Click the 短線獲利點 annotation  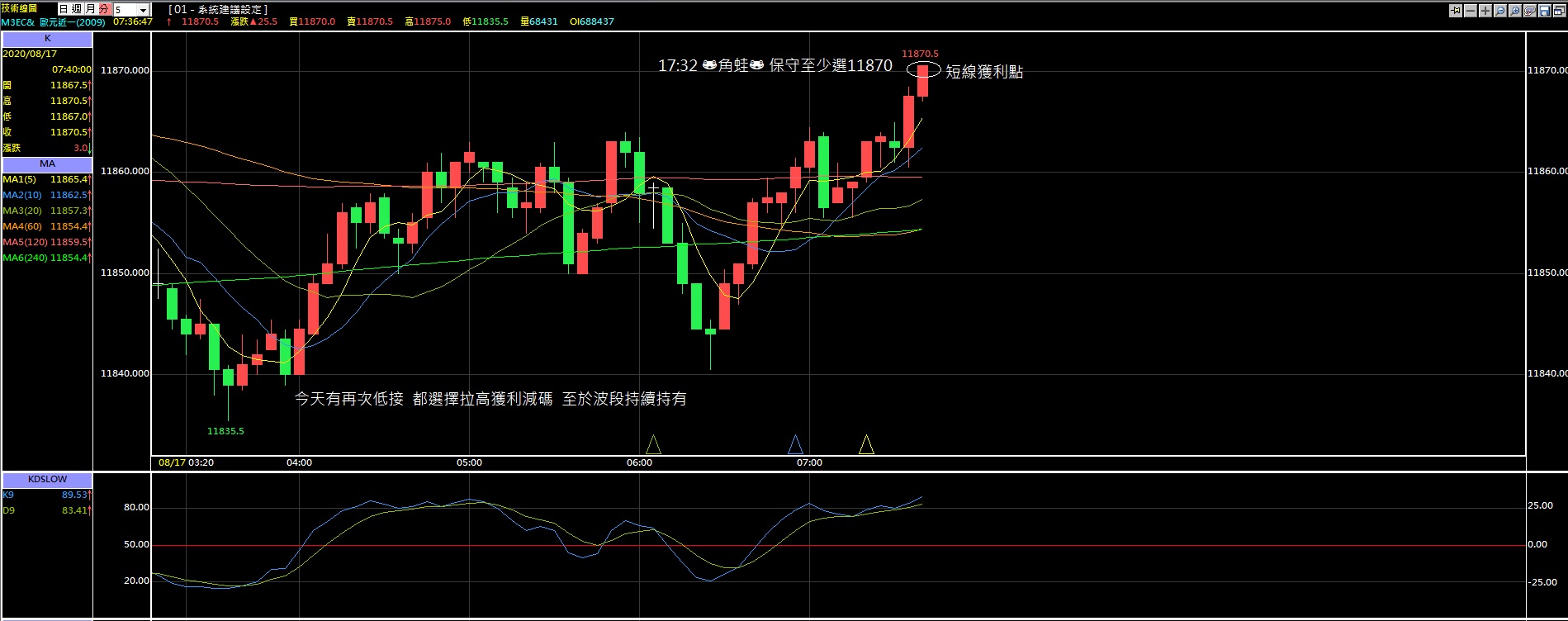[x=984, y=72]
